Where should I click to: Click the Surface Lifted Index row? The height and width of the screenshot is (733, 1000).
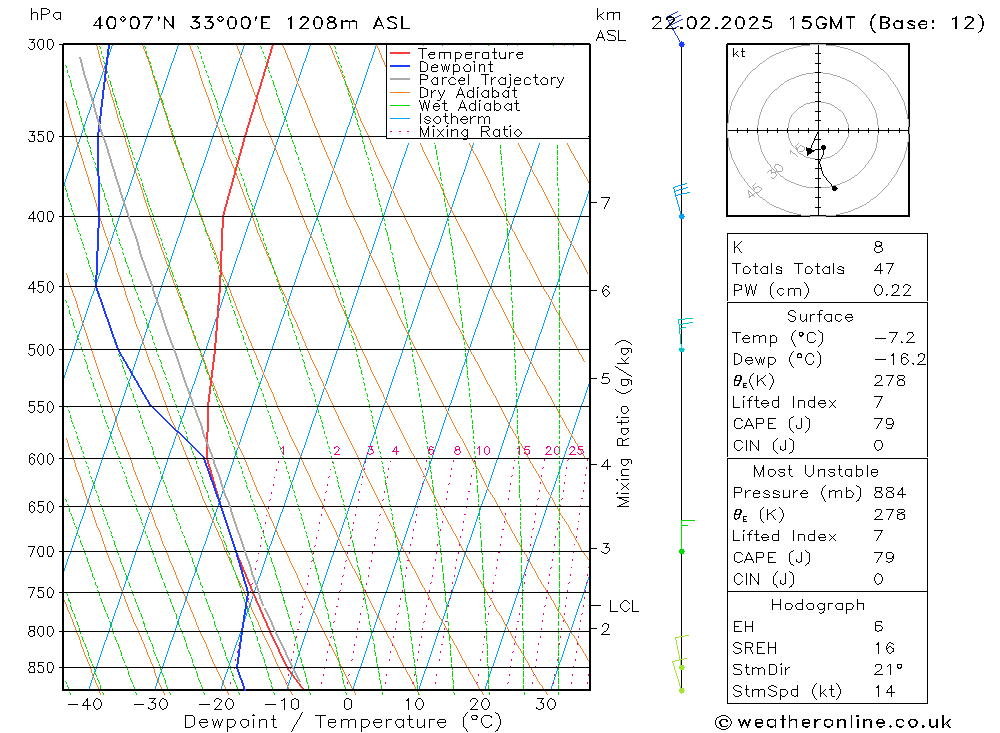pyautogui.click(x=827, y=403)
